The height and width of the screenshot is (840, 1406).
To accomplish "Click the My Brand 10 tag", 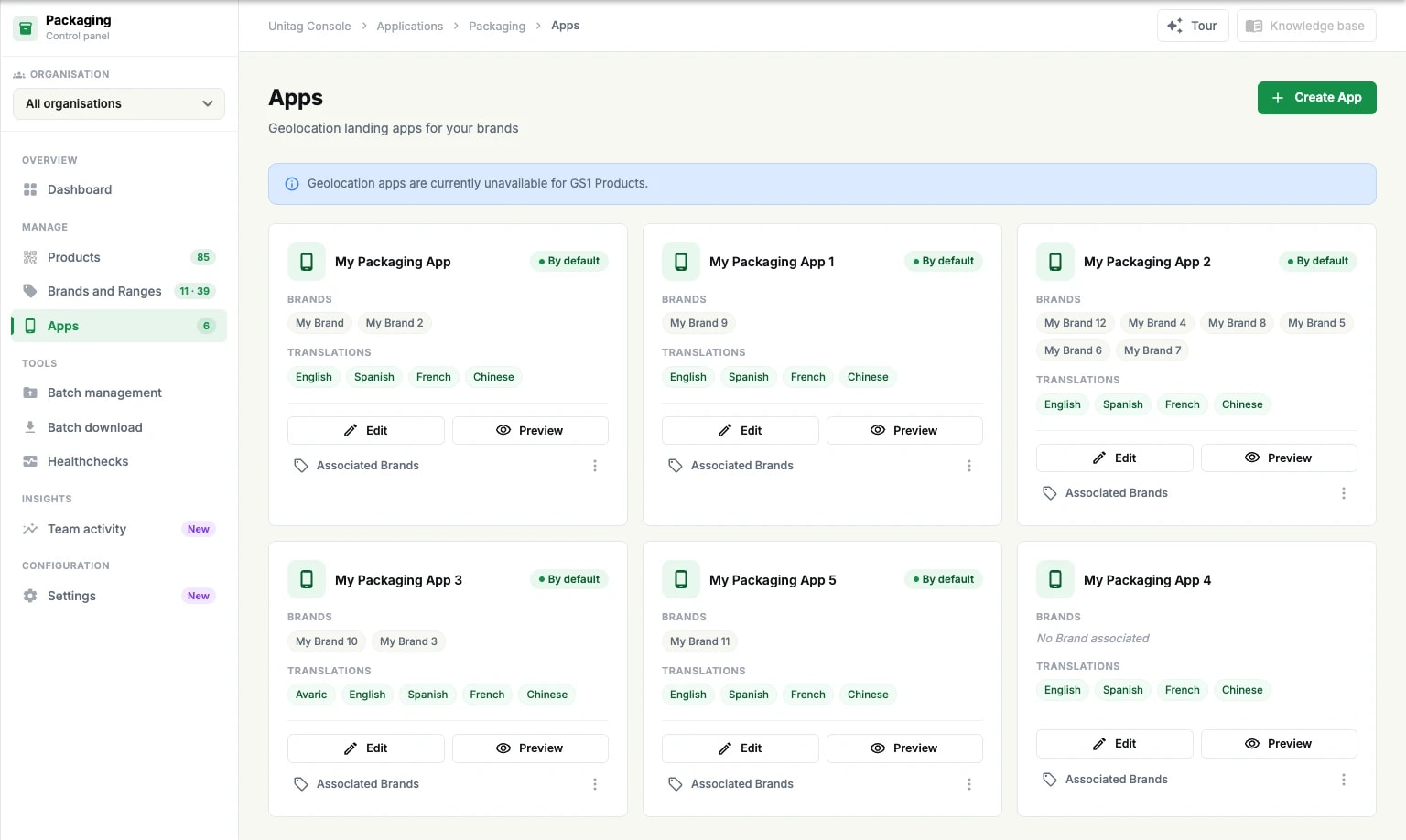I will pos(326,641).
